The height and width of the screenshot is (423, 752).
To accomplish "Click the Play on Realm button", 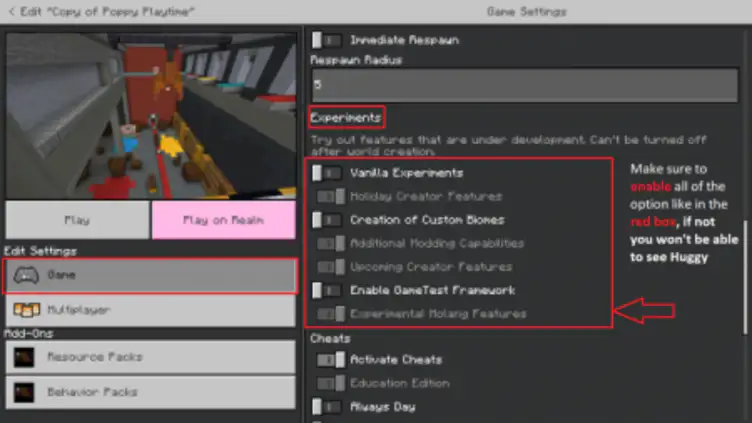I will [x=223, y=220].
